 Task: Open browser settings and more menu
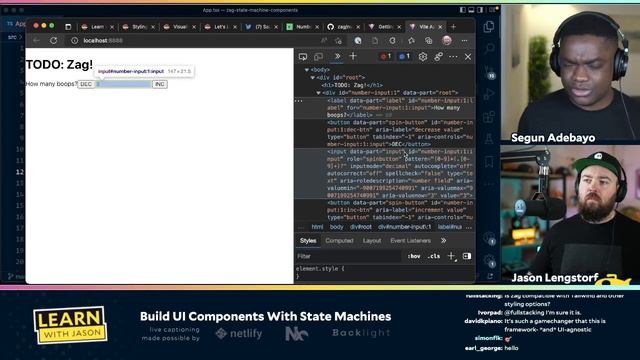pyautogui.click(x=464, y=40)
